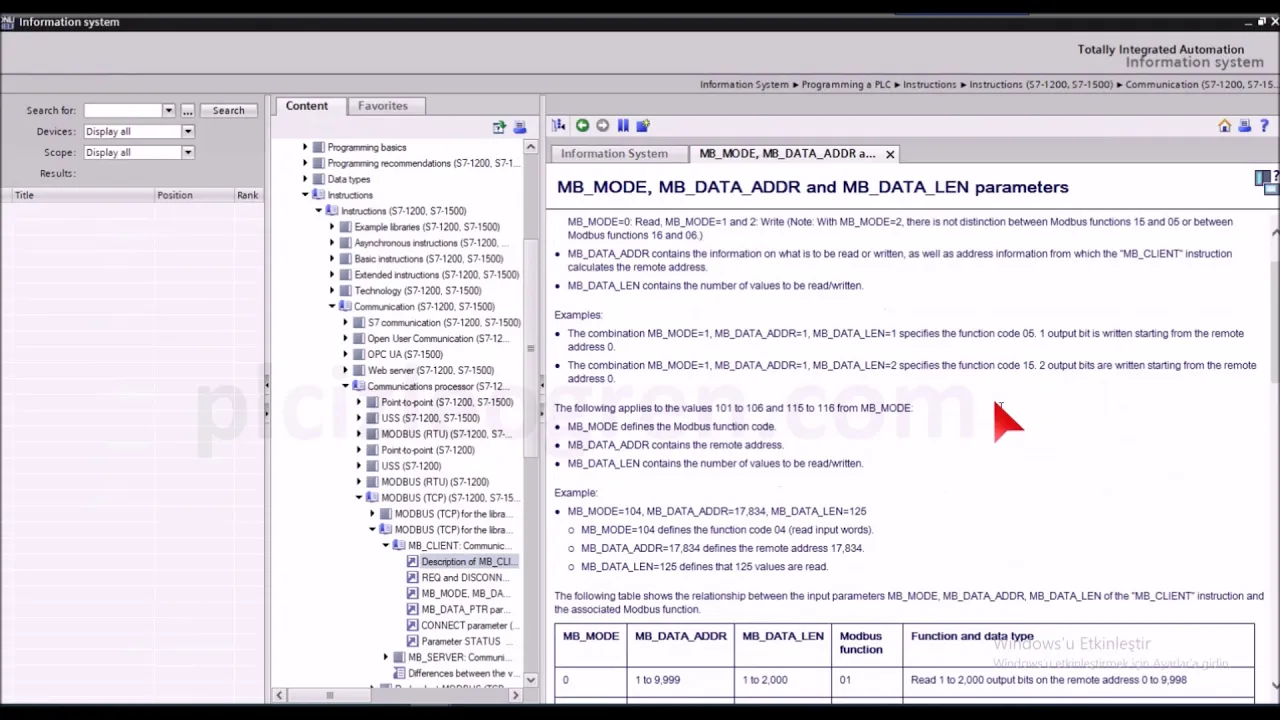Click table cell '1 to 9,999'
The width and height of the screenshot is (1280, 720).
click(x=657, y=680)
